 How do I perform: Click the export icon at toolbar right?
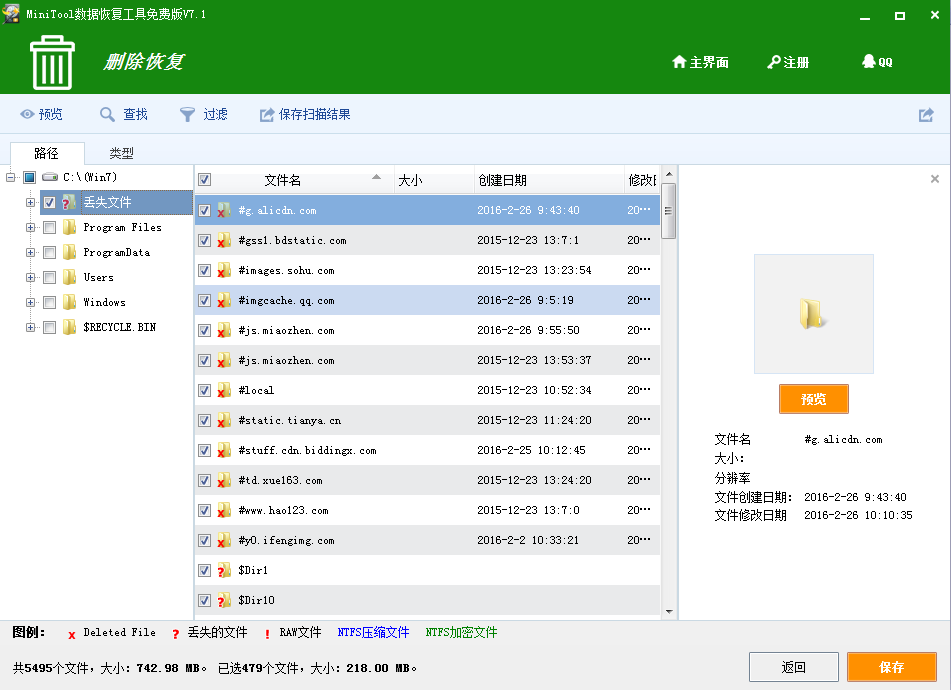[926, 115]
